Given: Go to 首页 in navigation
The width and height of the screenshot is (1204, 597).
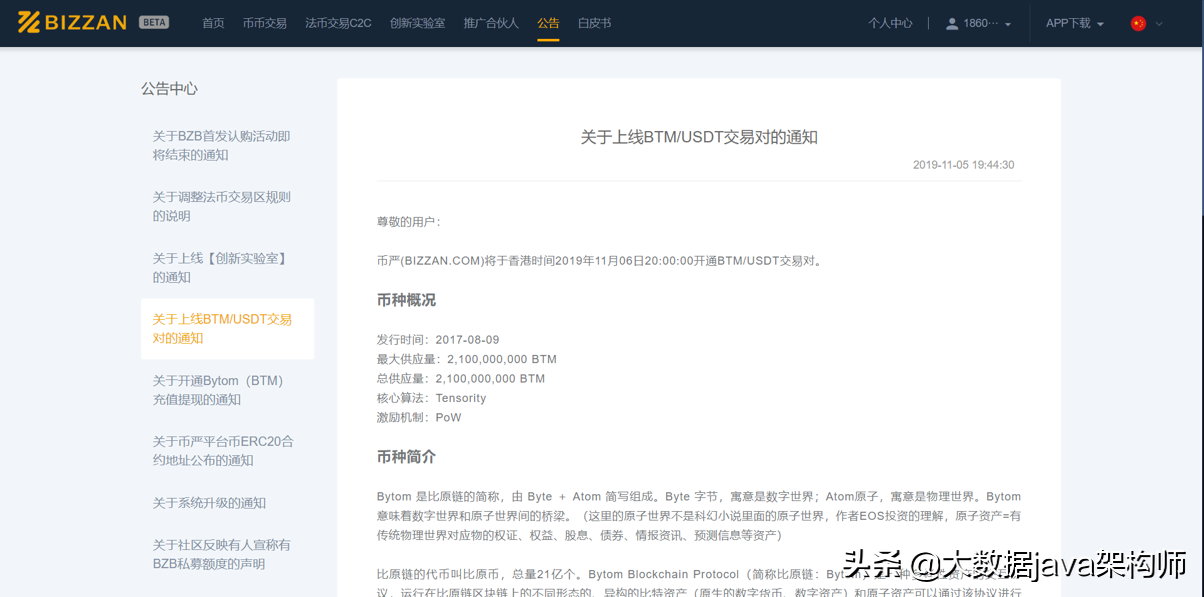Looking at the screenshot, I should pos(213,23).
